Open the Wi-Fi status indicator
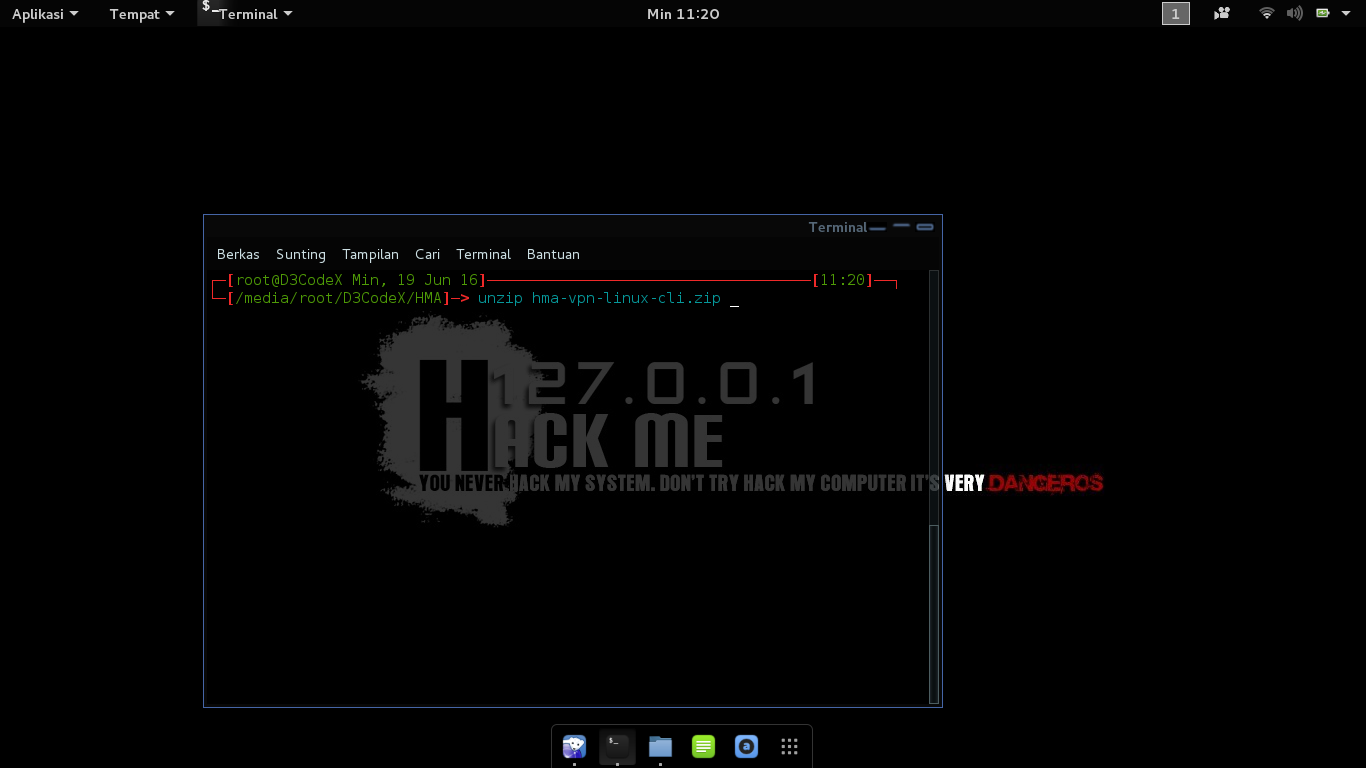The image size is (1366, 768). pos(1267,14)
